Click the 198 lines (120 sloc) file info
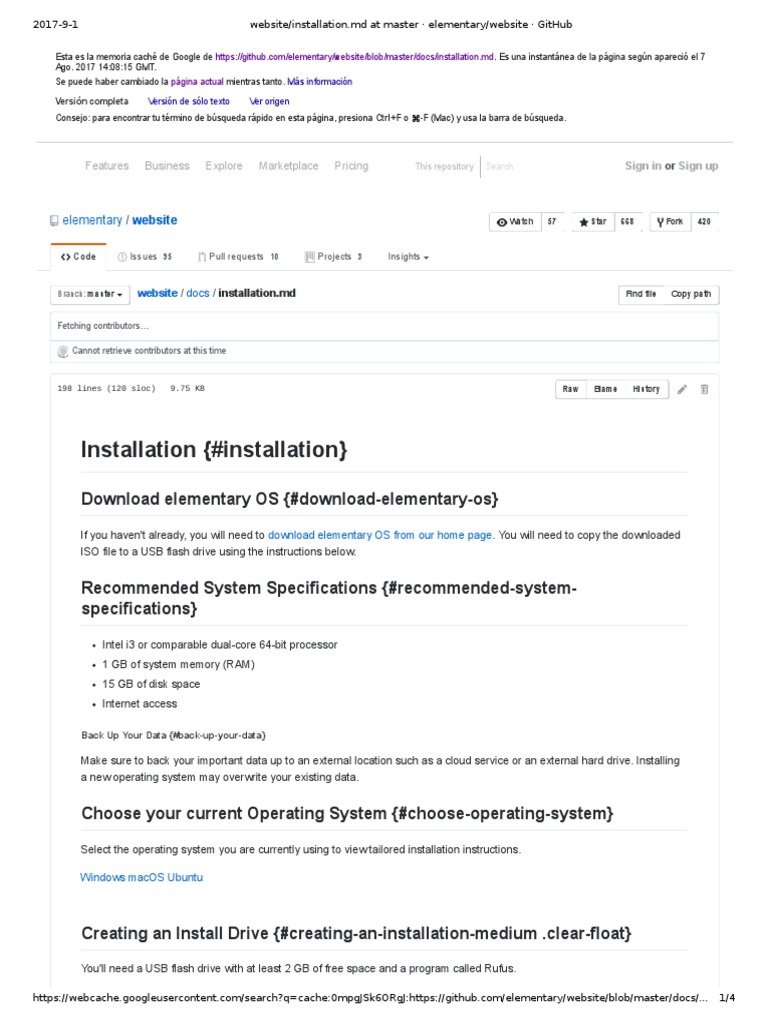Image resolution: width=768 pixels, height=1024 pixels. (x=106, y=389)
